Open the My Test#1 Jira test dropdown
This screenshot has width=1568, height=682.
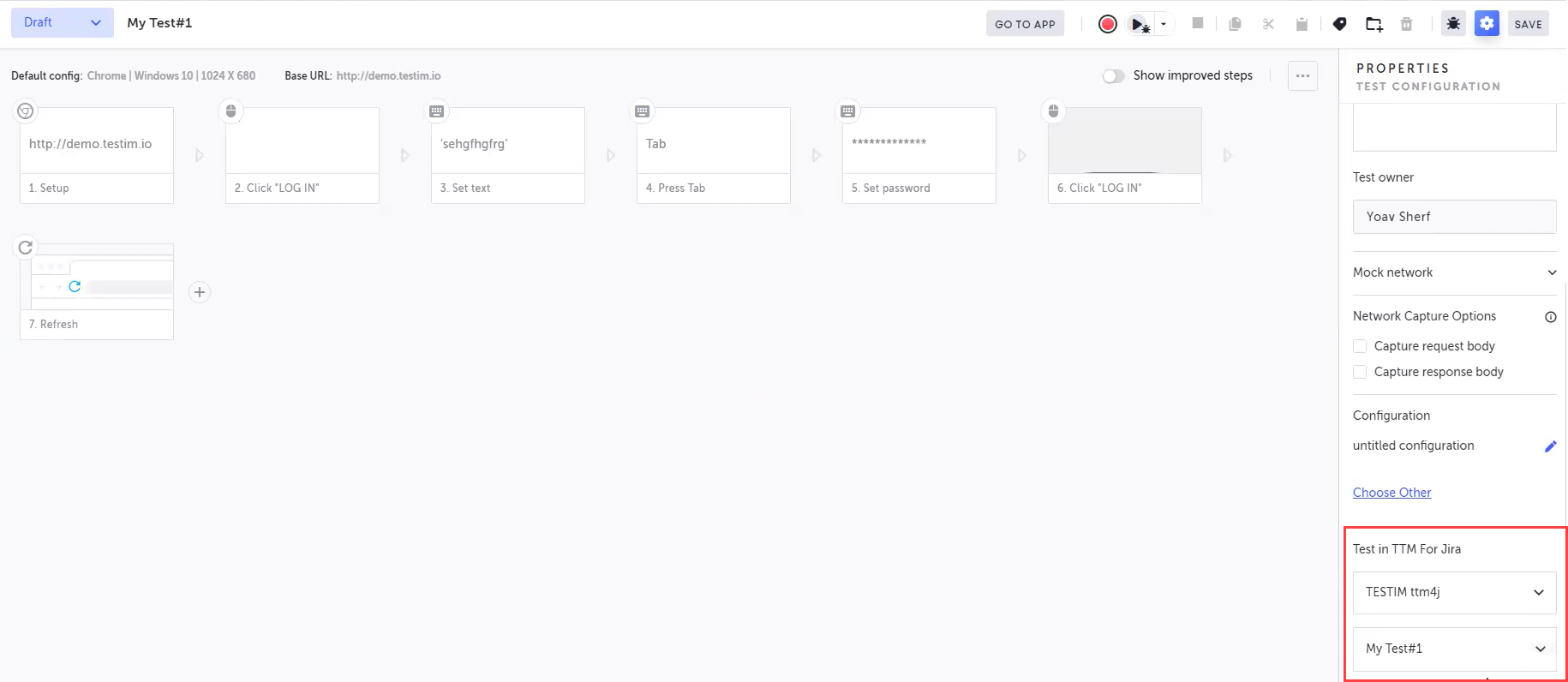coord(1455,649)
